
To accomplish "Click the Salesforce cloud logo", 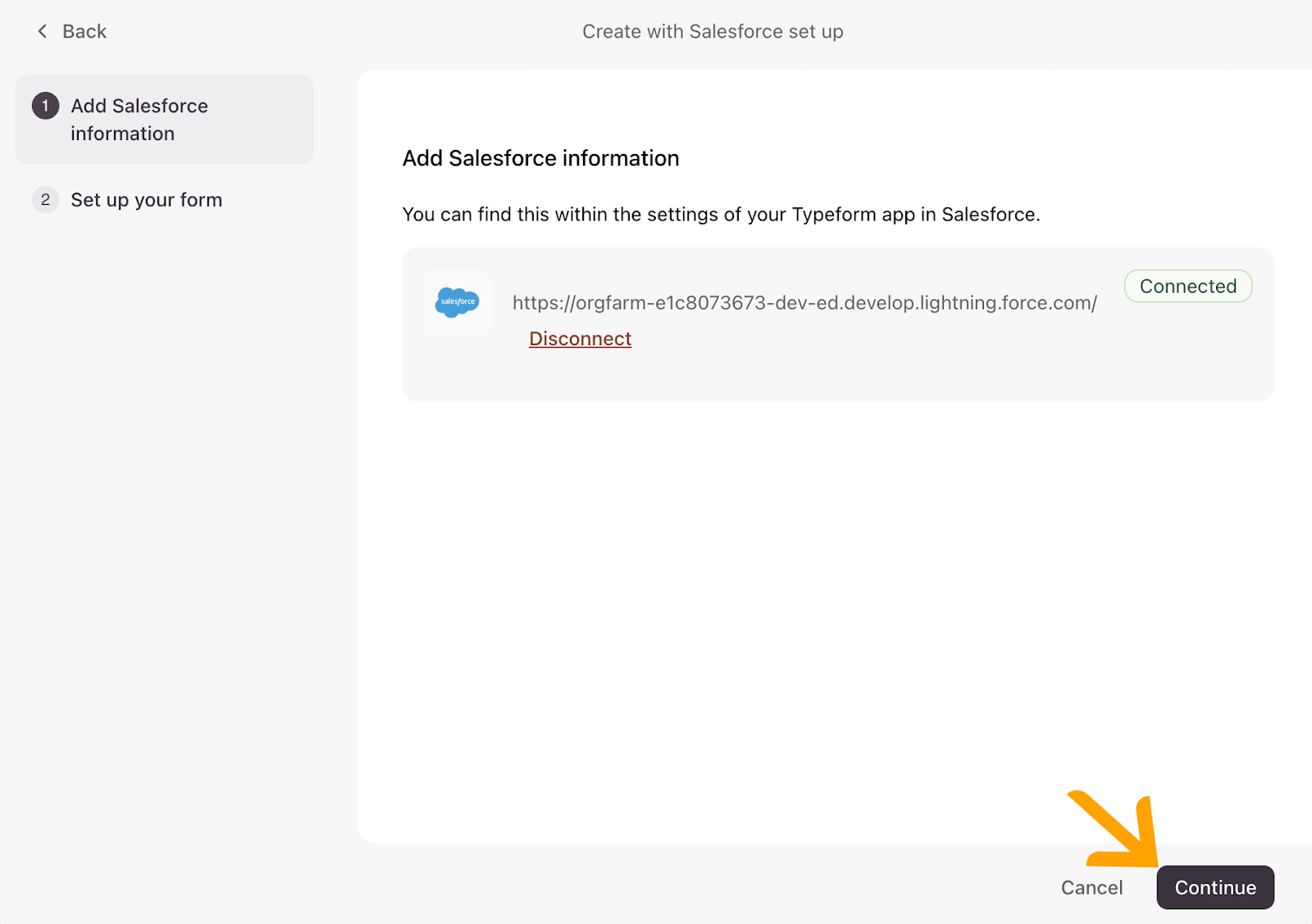I will (x=457, y=302).
